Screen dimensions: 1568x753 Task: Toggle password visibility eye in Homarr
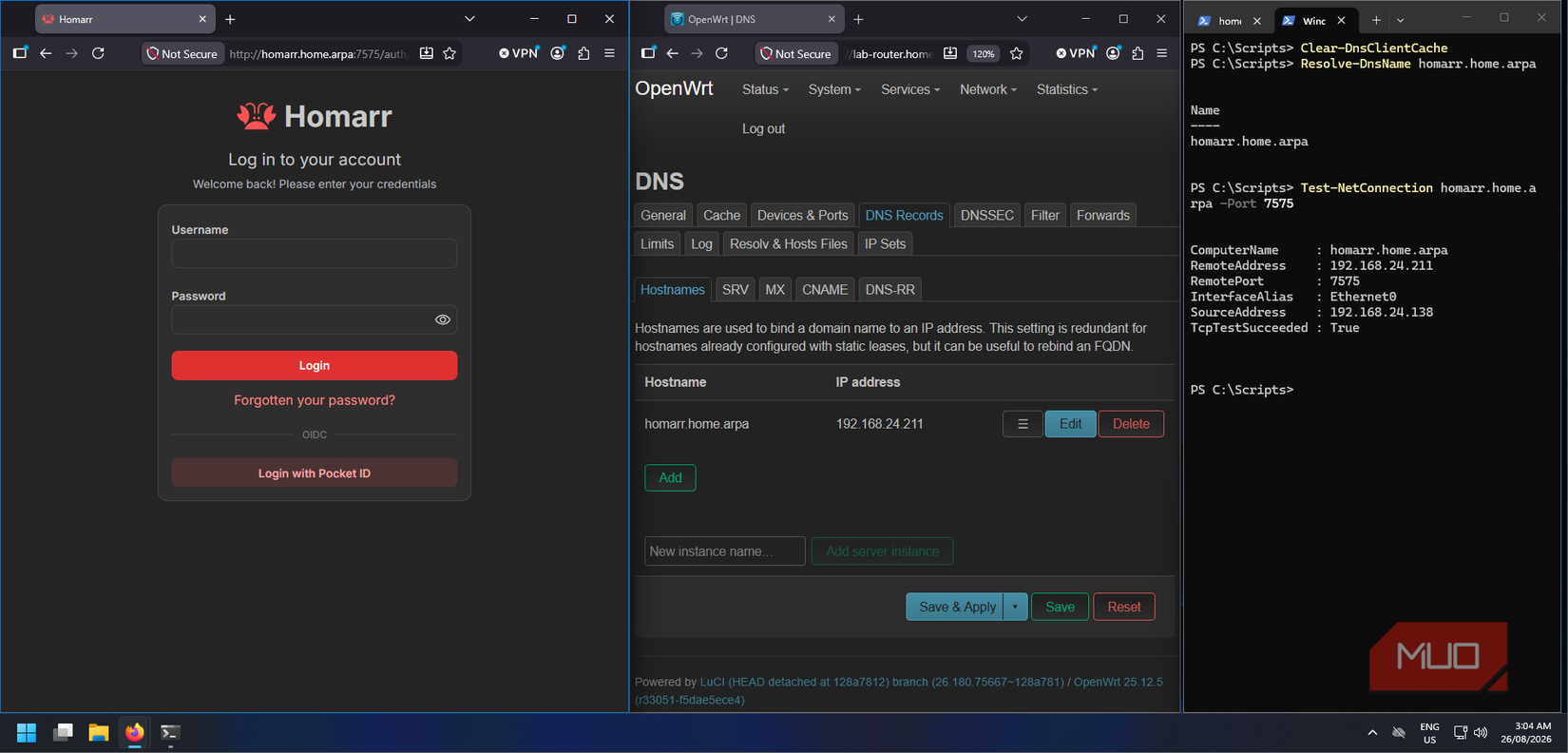click(x=442, y=319)
